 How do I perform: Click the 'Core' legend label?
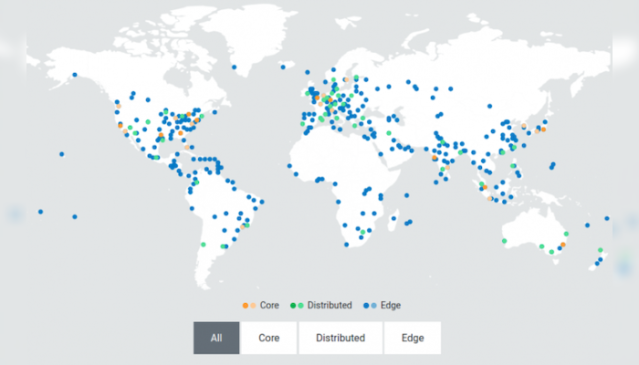click(269, 305)
